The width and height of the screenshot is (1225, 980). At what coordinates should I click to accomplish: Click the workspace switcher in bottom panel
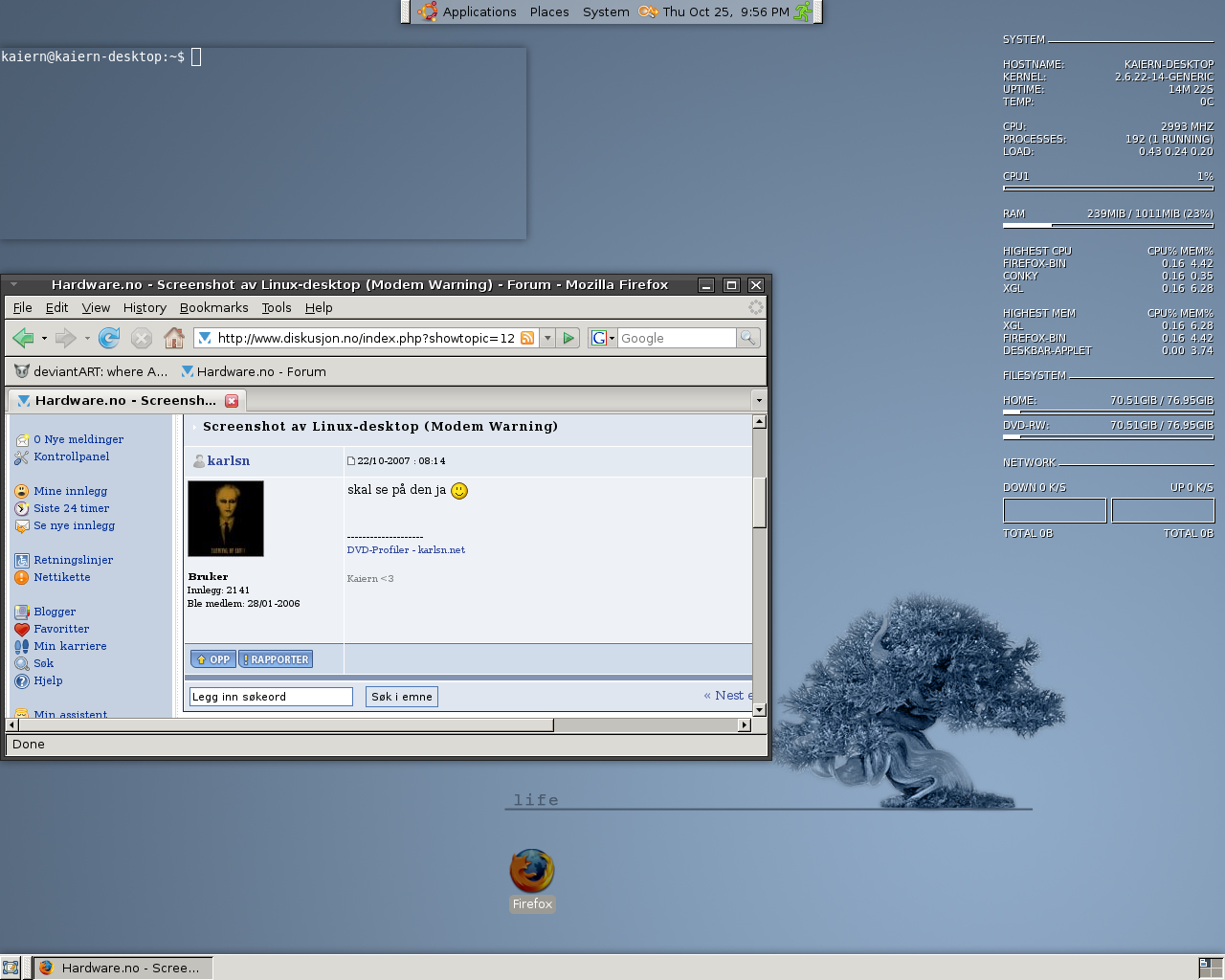coord(1211,968)
